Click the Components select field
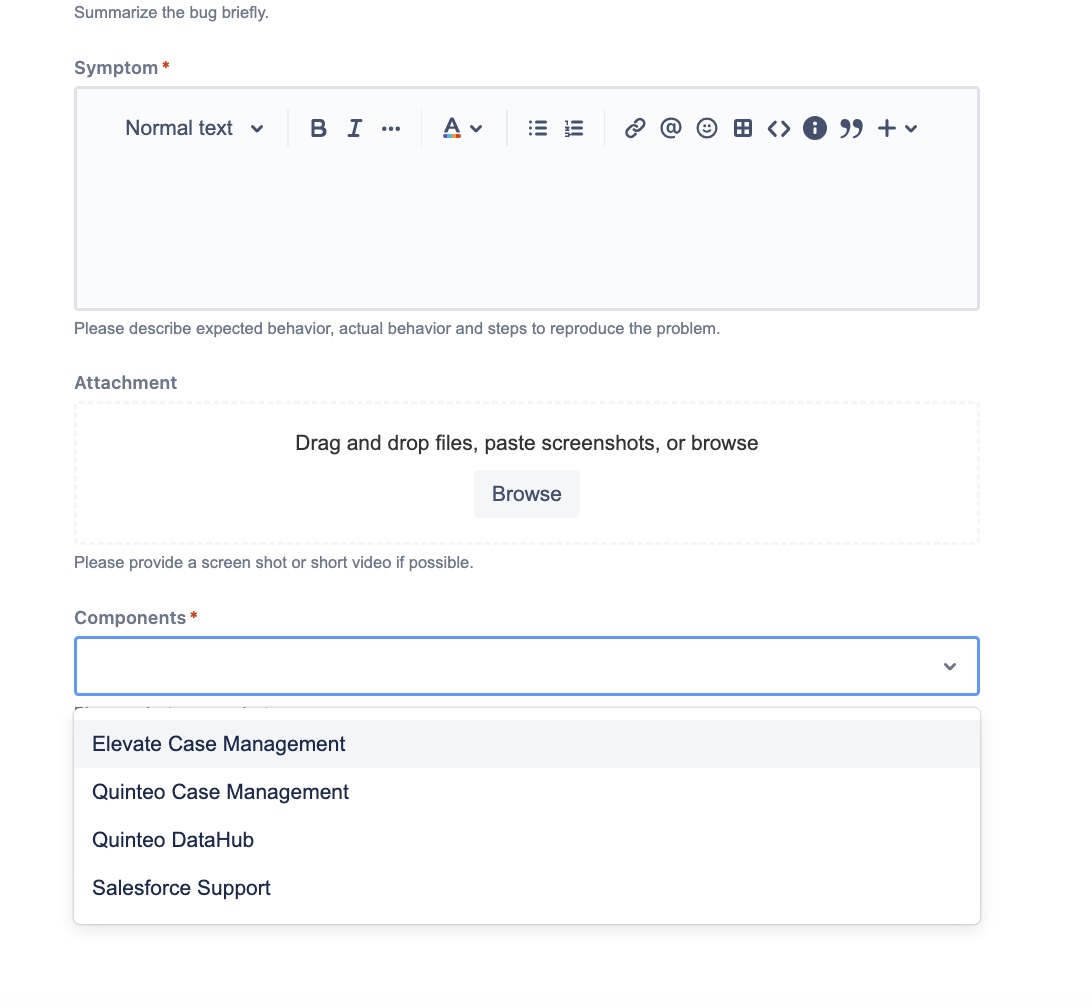The image size is (1092, 1008). tap(526, 666)
